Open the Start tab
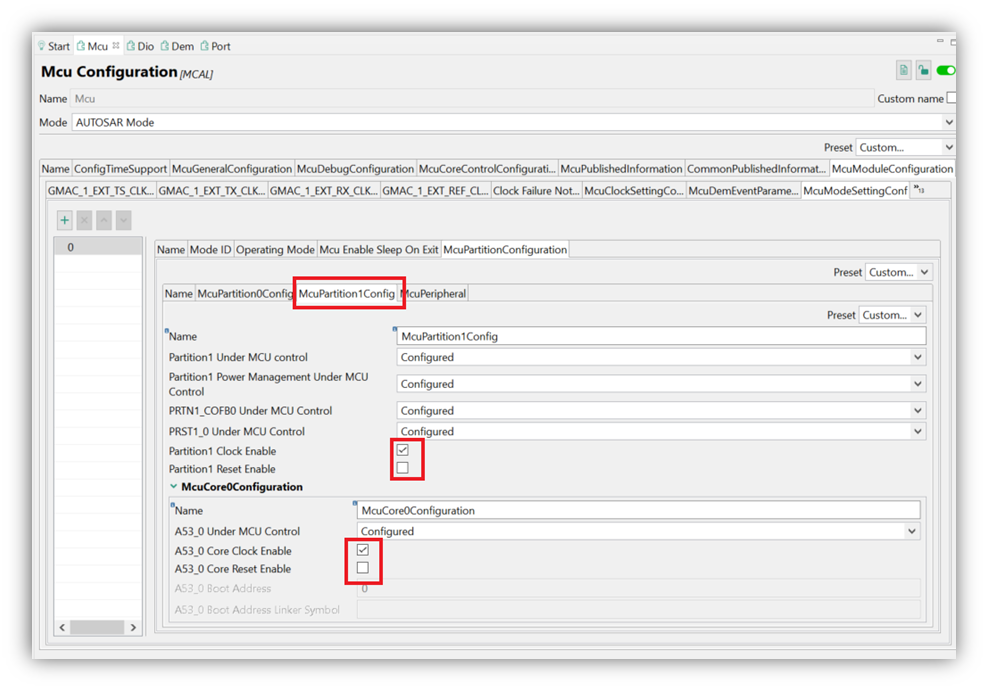 [x=54, y=46]
